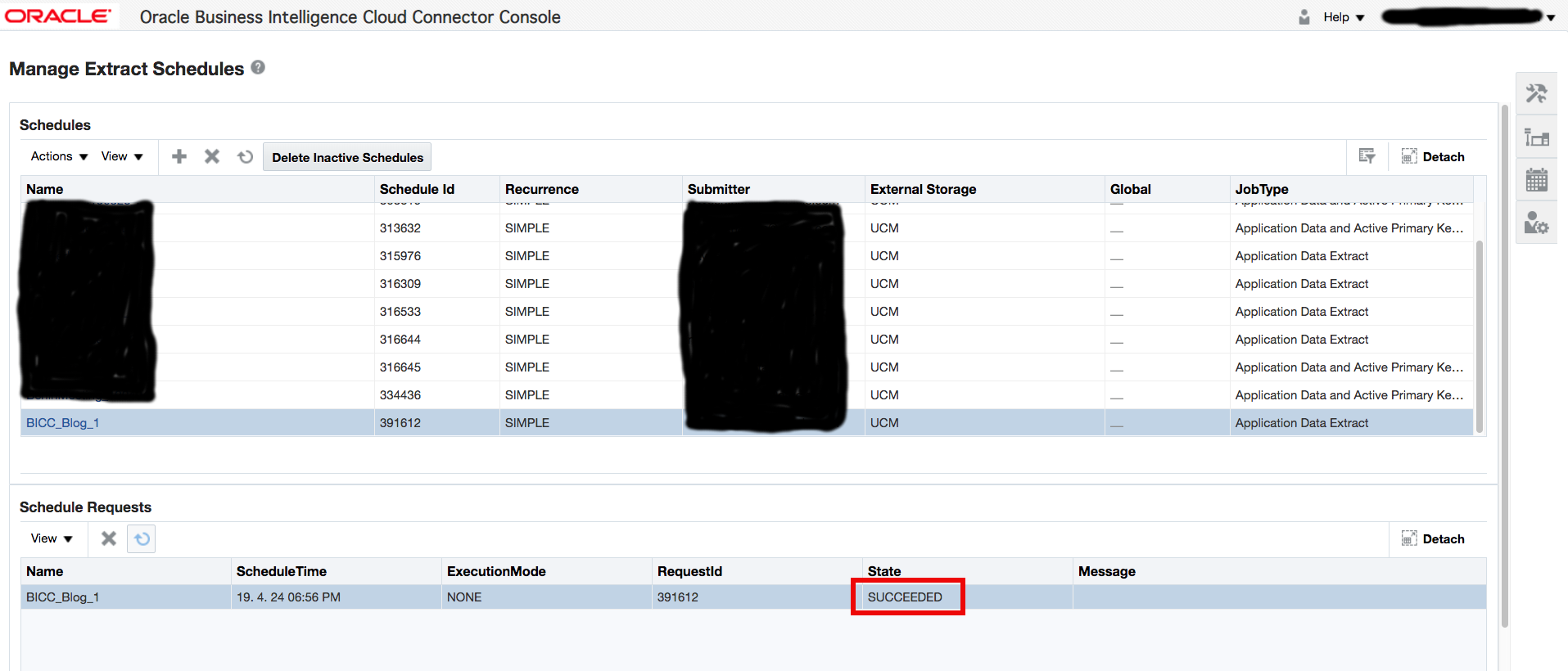Click Application Data Extract in the 315976 row
The image size is (1568, 671).
pyautogui.click(x=1302, y=256)
